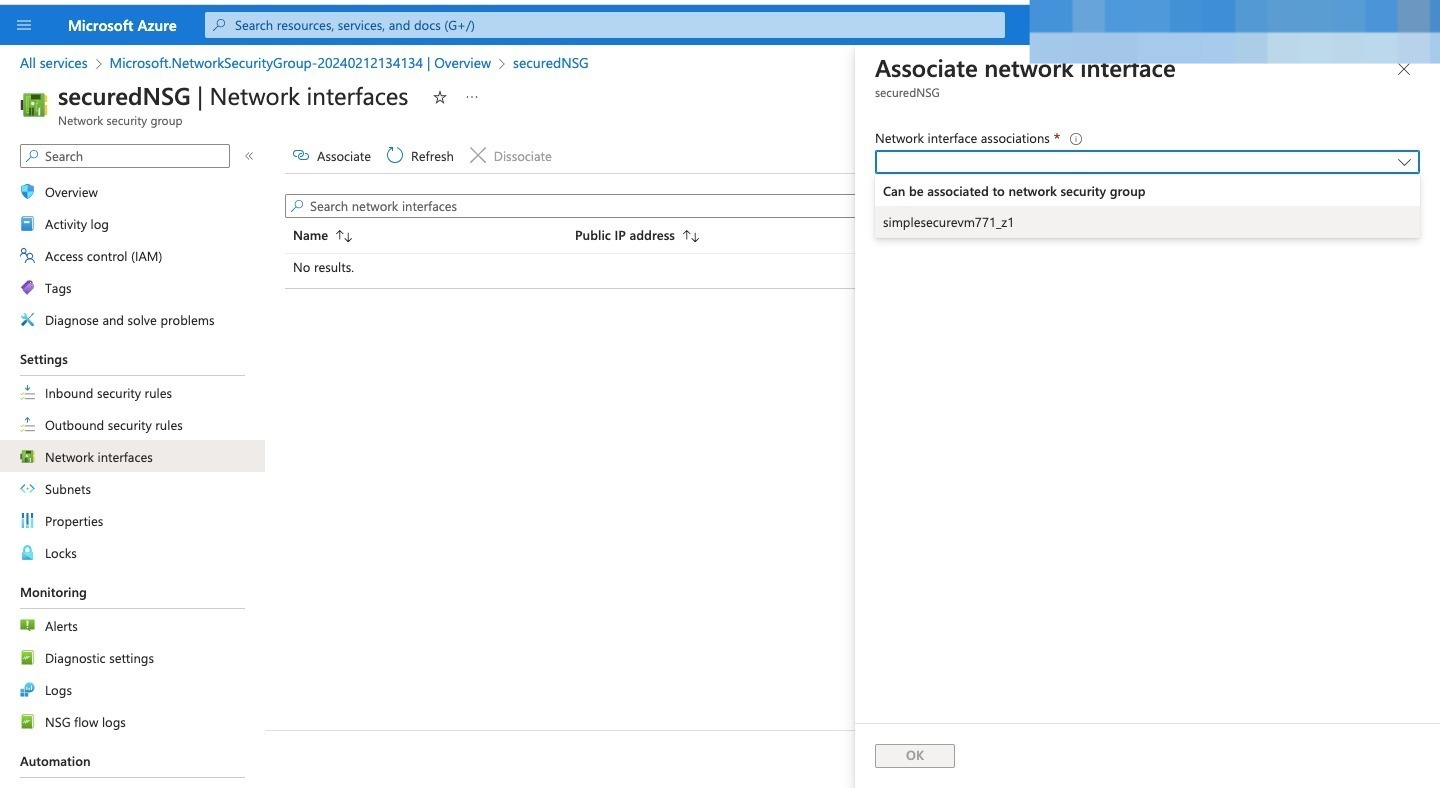
Task: Open NSG flow logs page
Action: coord(85,722)
